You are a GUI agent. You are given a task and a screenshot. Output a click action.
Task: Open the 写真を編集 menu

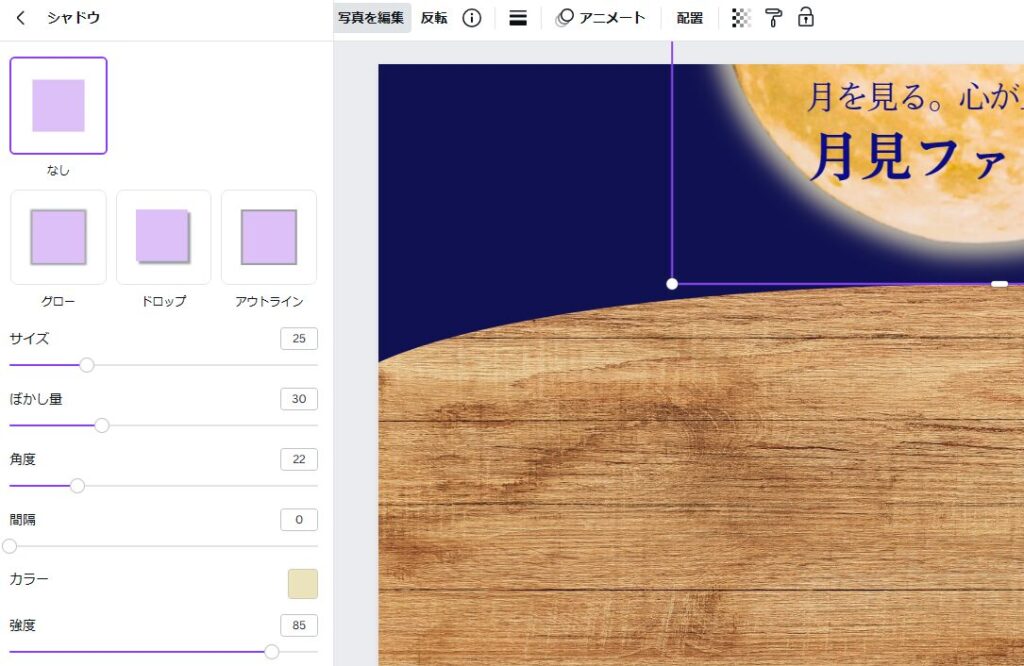tap(371, 18)
